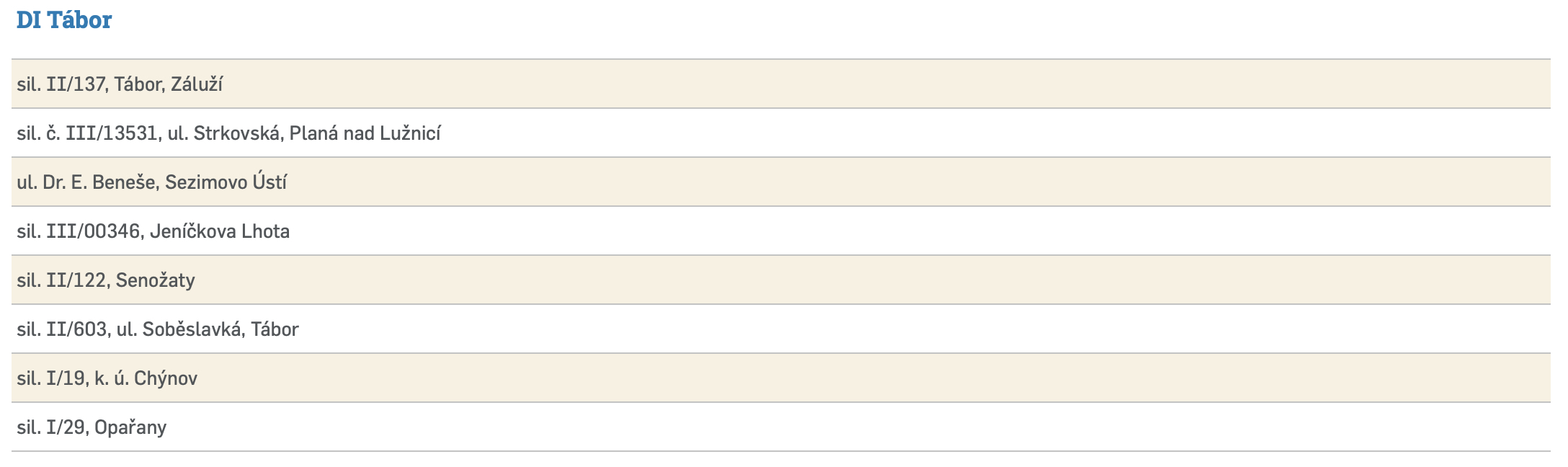This screenshot has width=1568, height=467.
Task: Click the DI Tábor section heading
Action: coord(64,20)
